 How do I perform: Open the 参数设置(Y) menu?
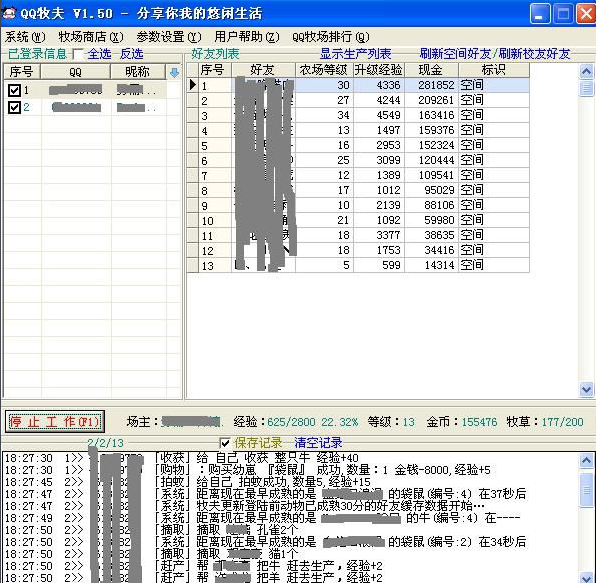click(x=169, y=37)
